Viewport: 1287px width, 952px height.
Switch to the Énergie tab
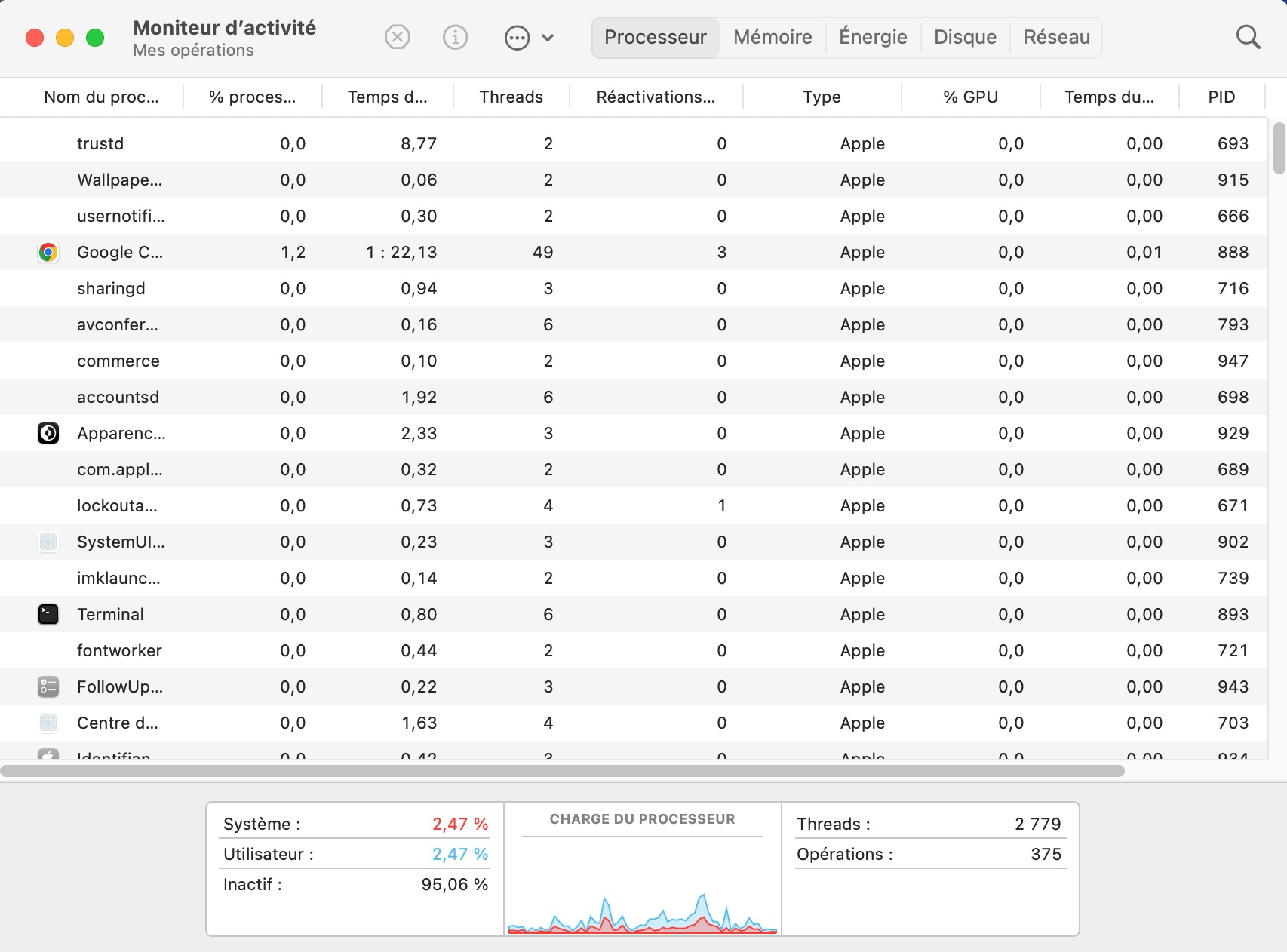[873, 37]
